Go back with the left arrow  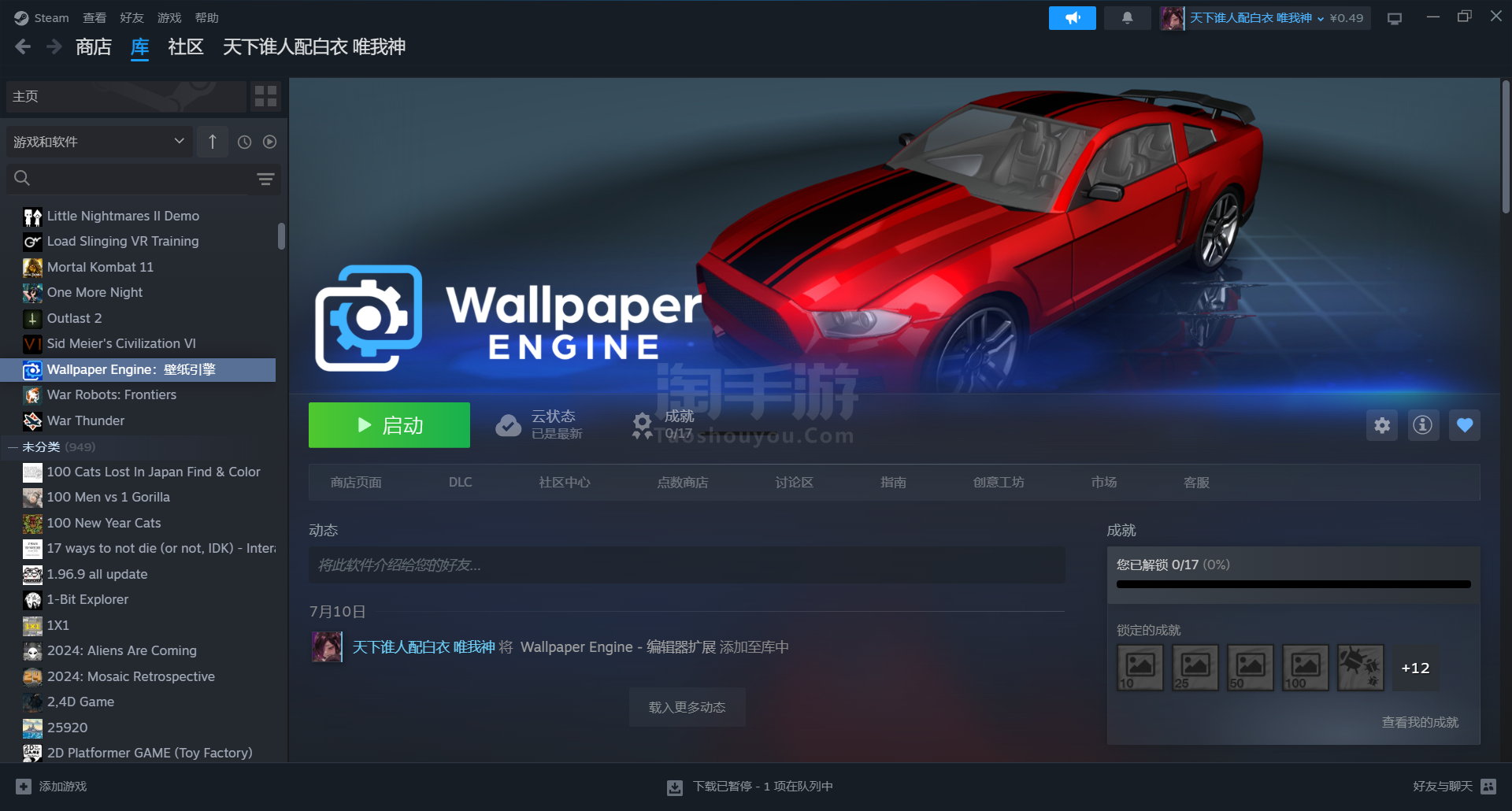23,47
